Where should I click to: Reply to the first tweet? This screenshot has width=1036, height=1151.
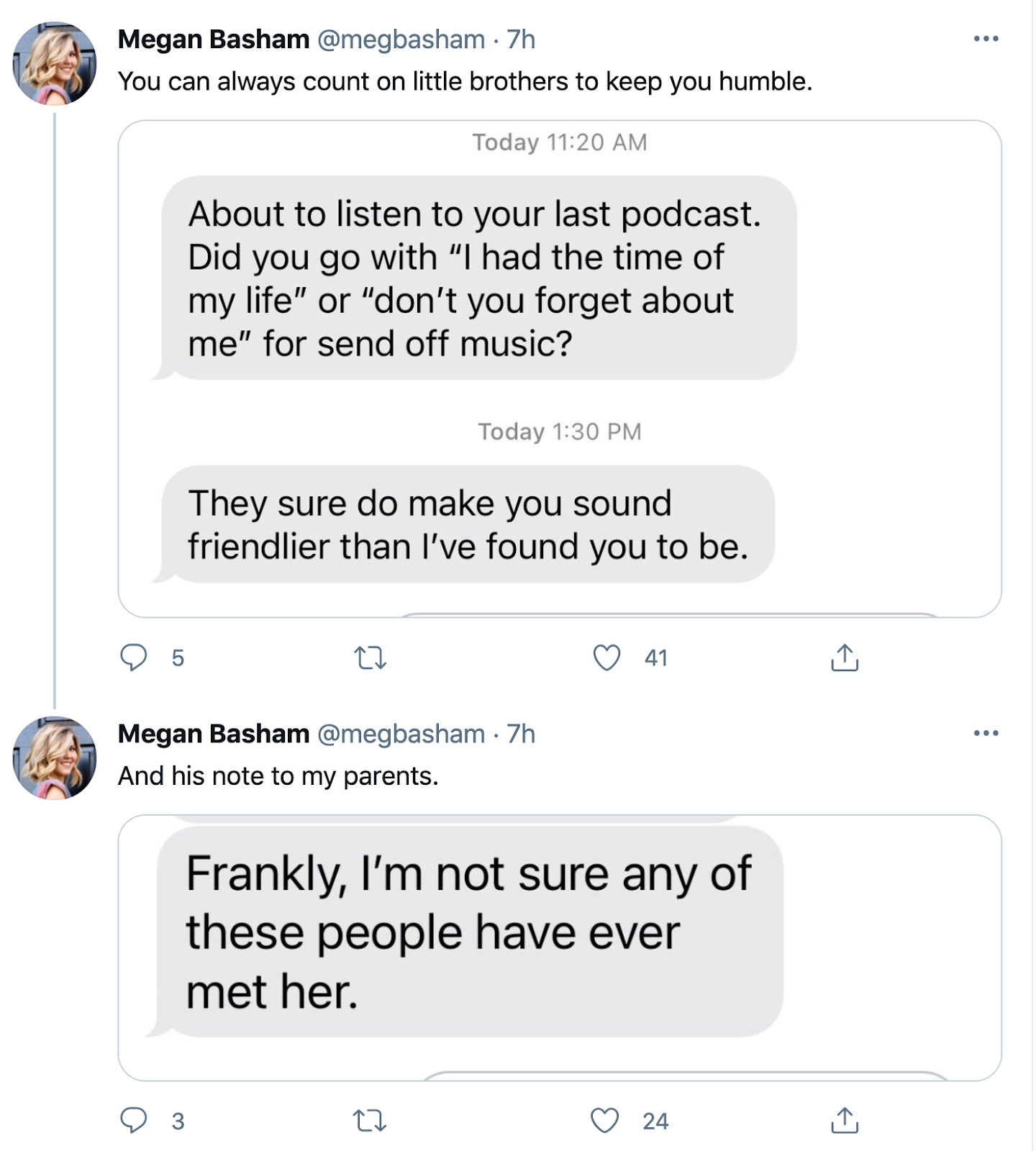click(x=134, y=658)
